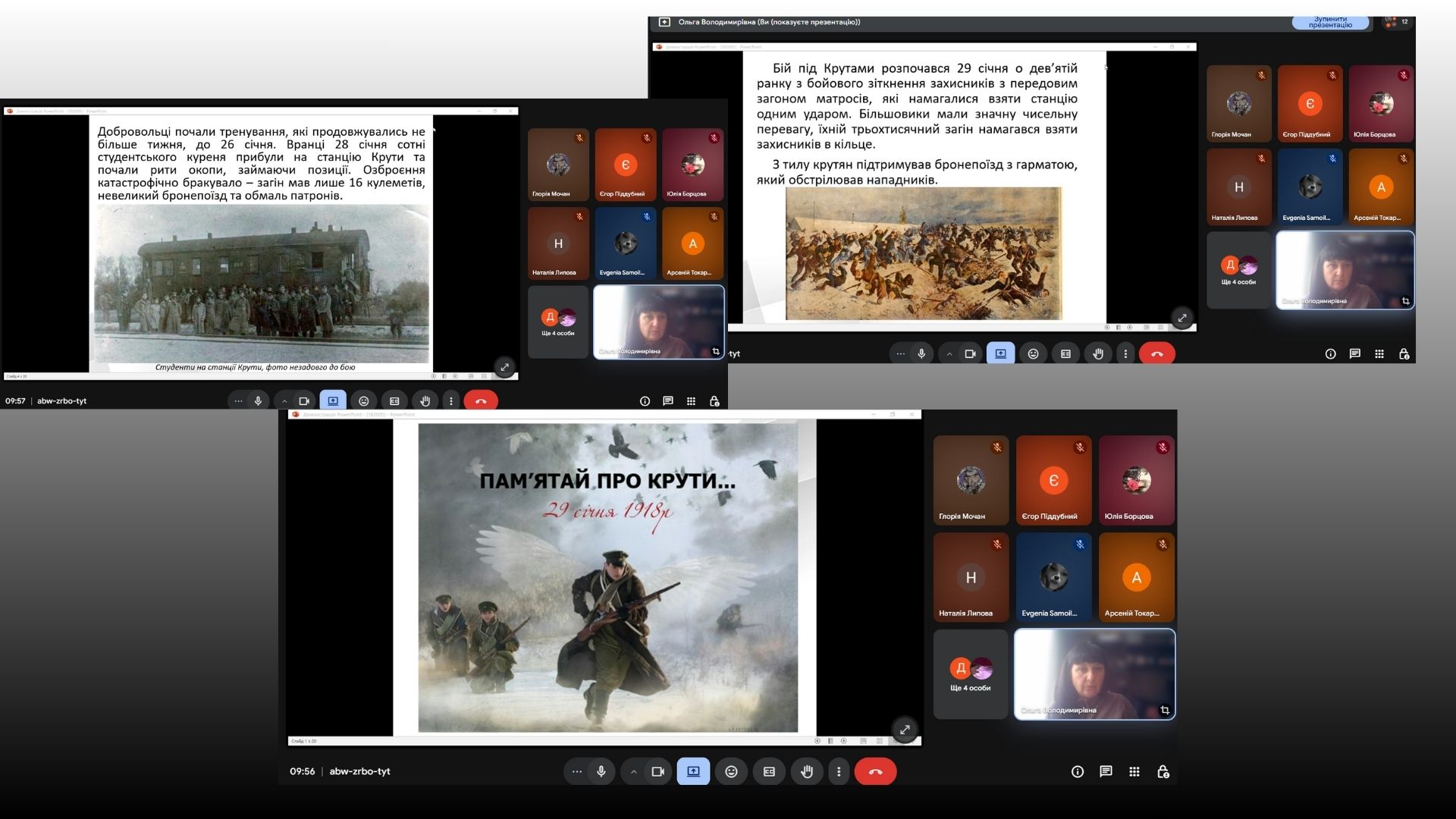The image size is (1456, 819).
Task: Open host controls lock icon in bottom window
Action: point(1163,771)
